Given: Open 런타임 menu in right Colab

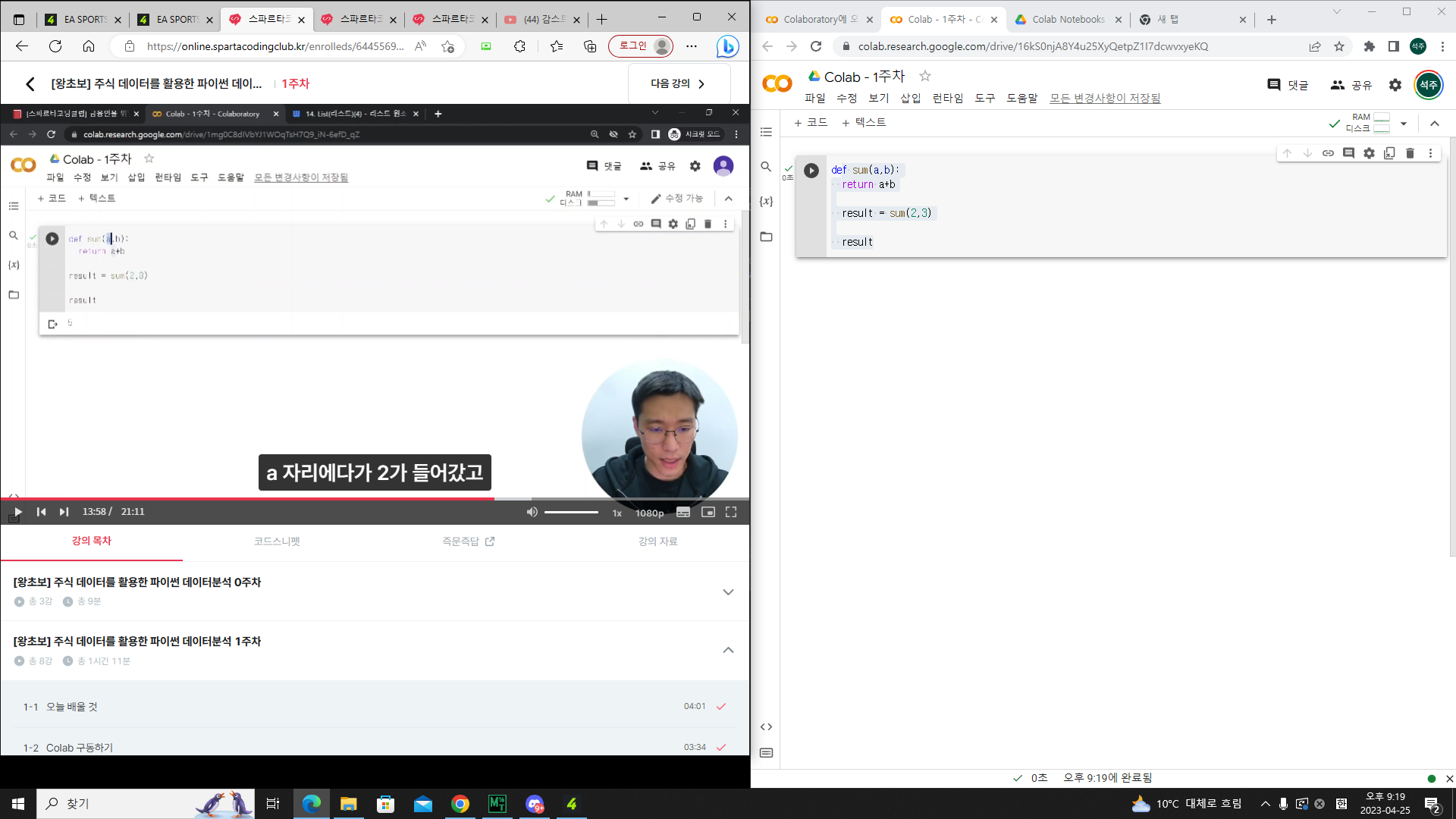Looking at the screenshot, I should (947, 98).
